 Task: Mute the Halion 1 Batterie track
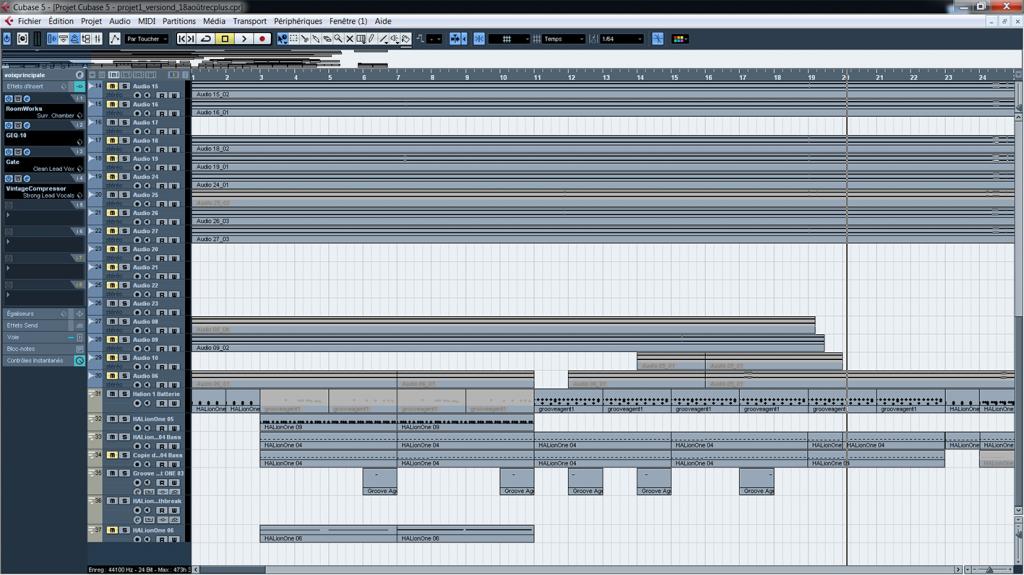112,395
